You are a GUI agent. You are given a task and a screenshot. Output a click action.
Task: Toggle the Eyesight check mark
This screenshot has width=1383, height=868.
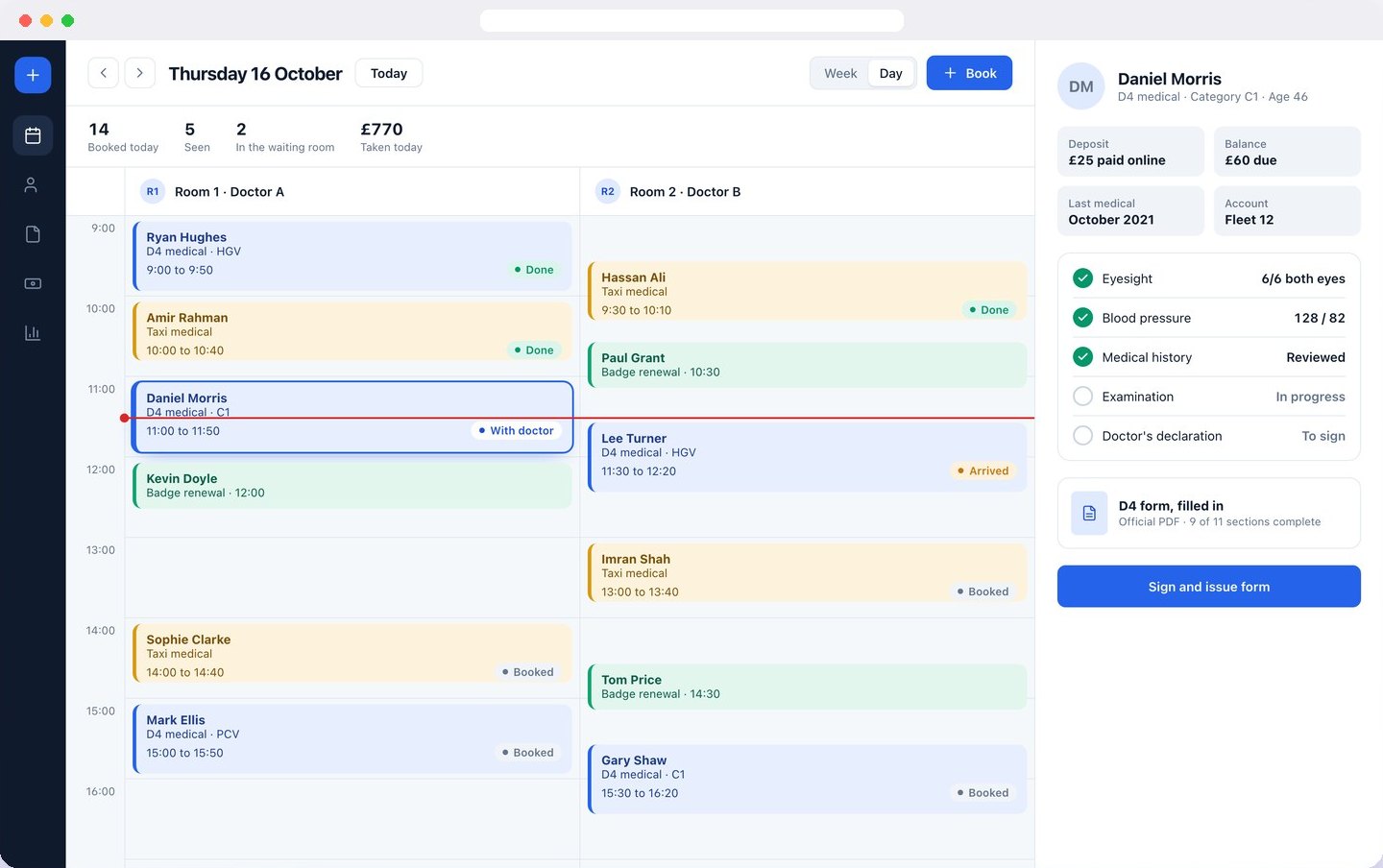1082,278
